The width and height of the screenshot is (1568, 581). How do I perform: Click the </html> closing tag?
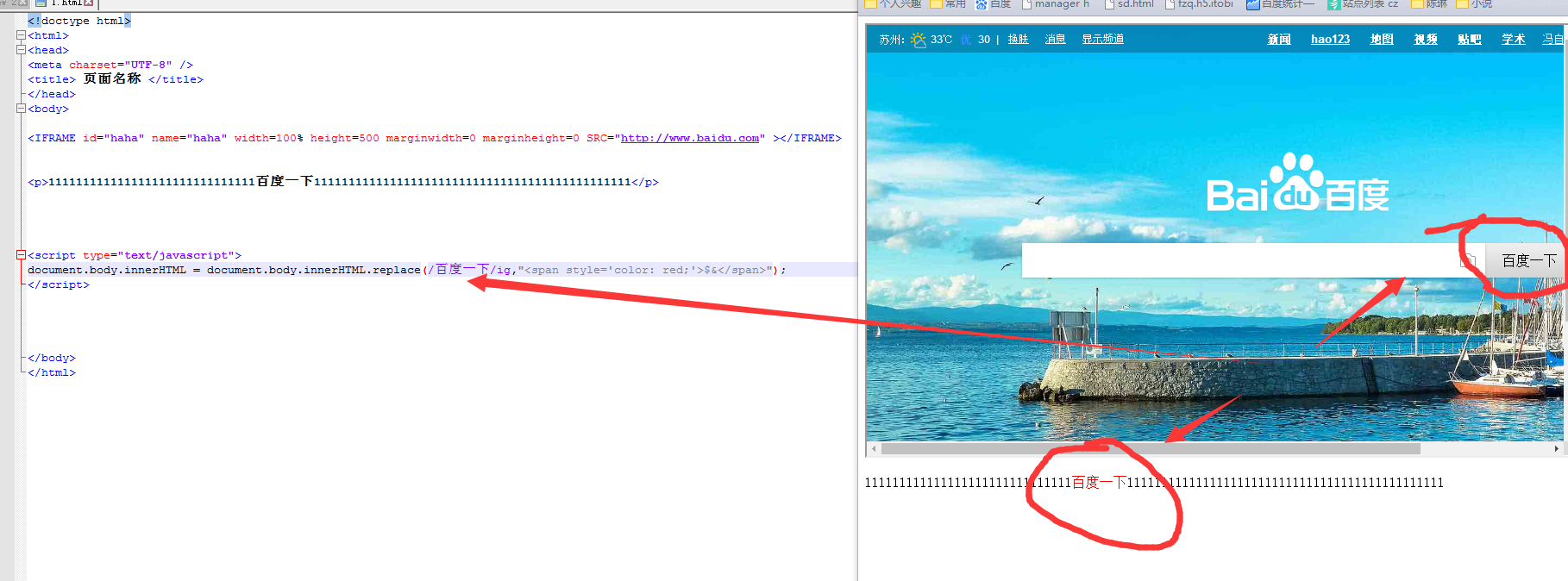pyautogui.click(x=52, y=372)
